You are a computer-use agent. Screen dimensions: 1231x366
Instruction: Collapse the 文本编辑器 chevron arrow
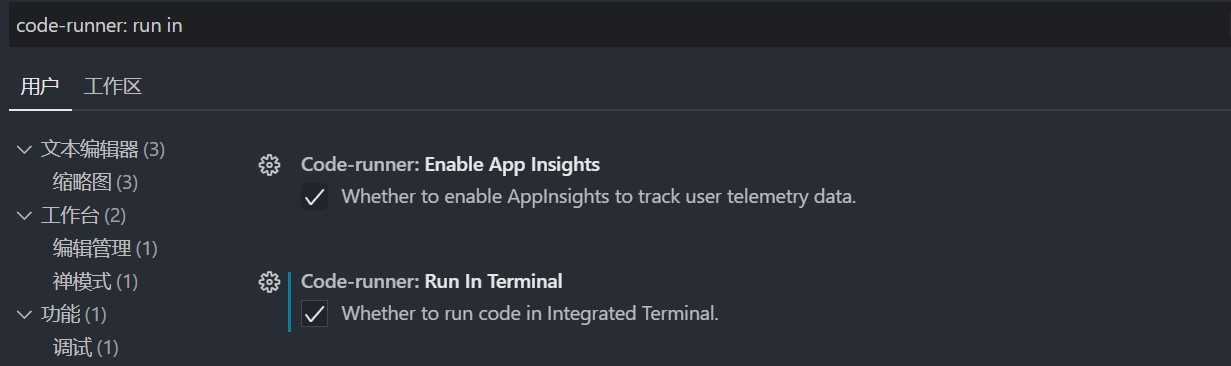pos(25,150)
